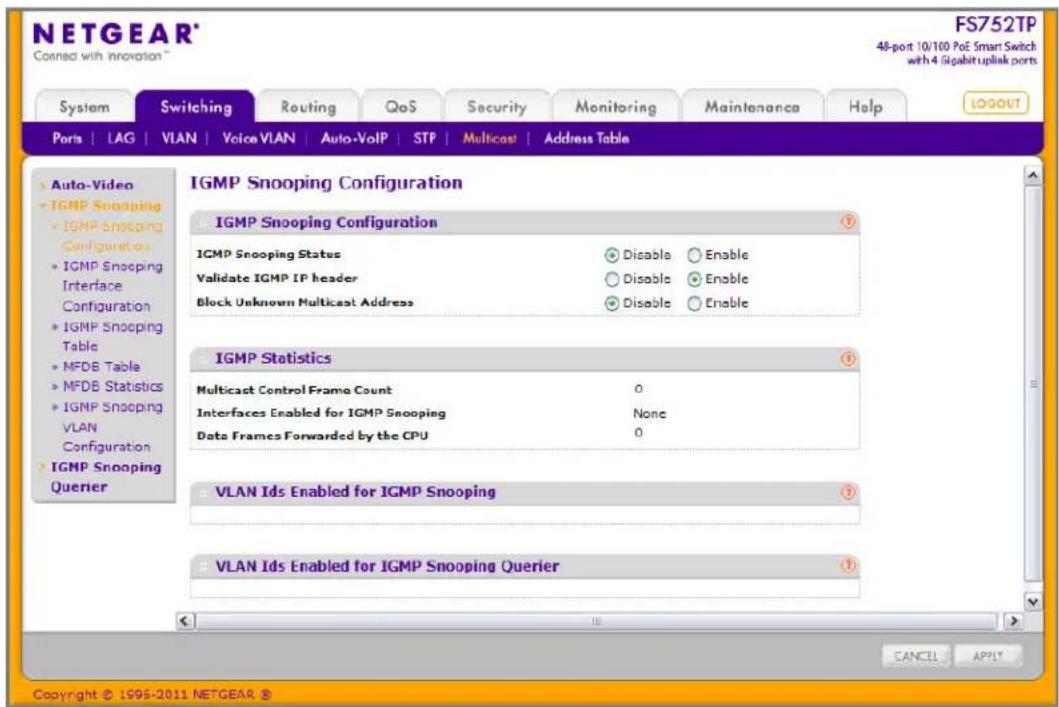Click the vertical scrollbar thumb
Image resolution: width=1059 pixels, height=707 pixels.
tap(1033, 384)
